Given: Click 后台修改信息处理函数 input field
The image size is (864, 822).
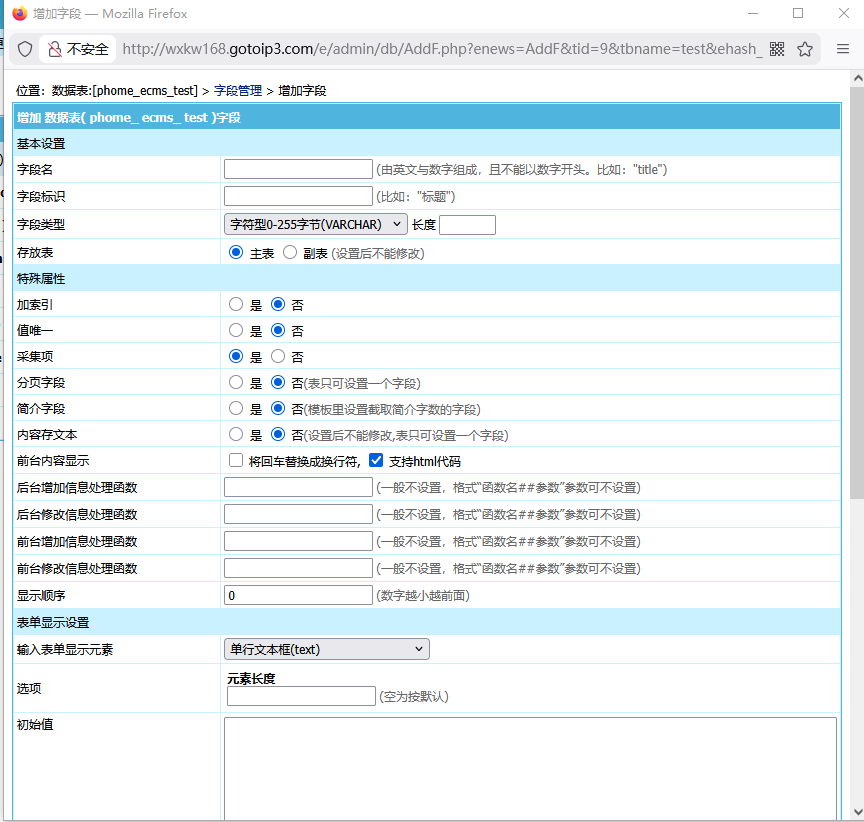Looking at the screenshot, I should click(x=298, y=514).
